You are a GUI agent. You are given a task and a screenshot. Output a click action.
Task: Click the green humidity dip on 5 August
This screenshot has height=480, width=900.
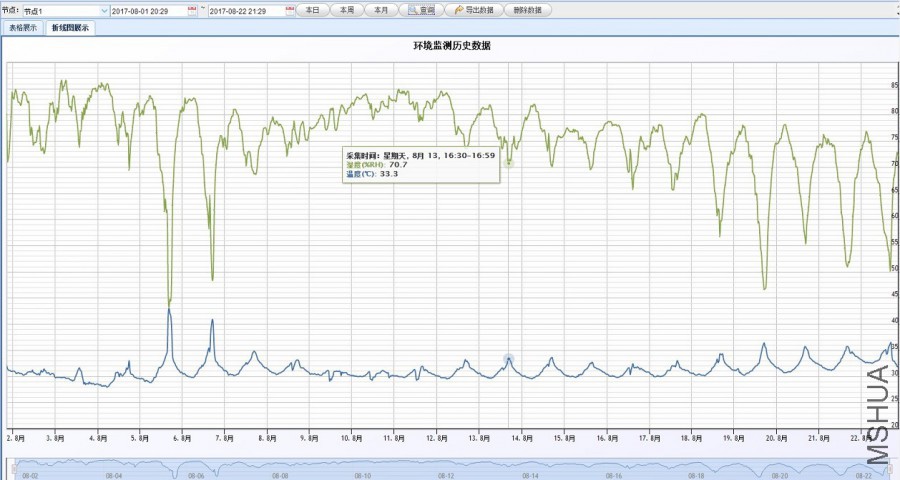[x=169, y=299]
